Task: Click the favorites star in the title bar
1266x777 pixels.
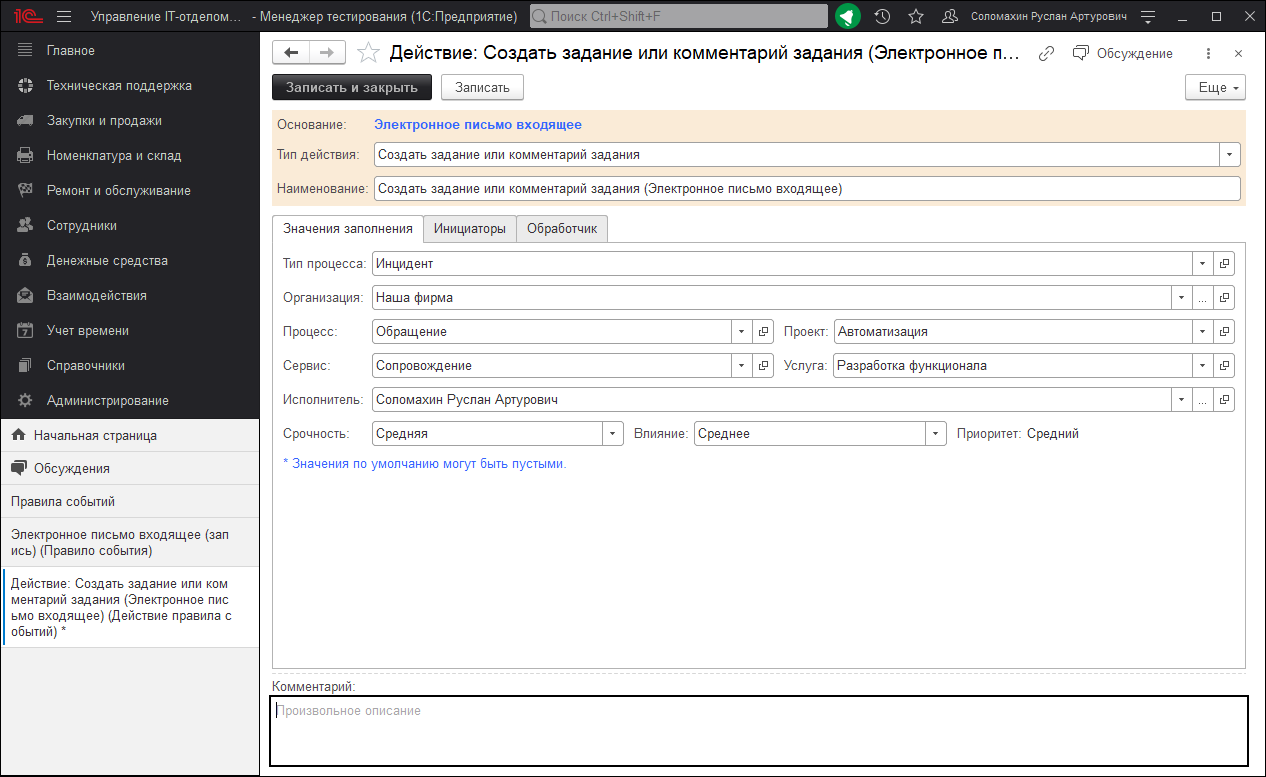Action: tap(914, 16)
